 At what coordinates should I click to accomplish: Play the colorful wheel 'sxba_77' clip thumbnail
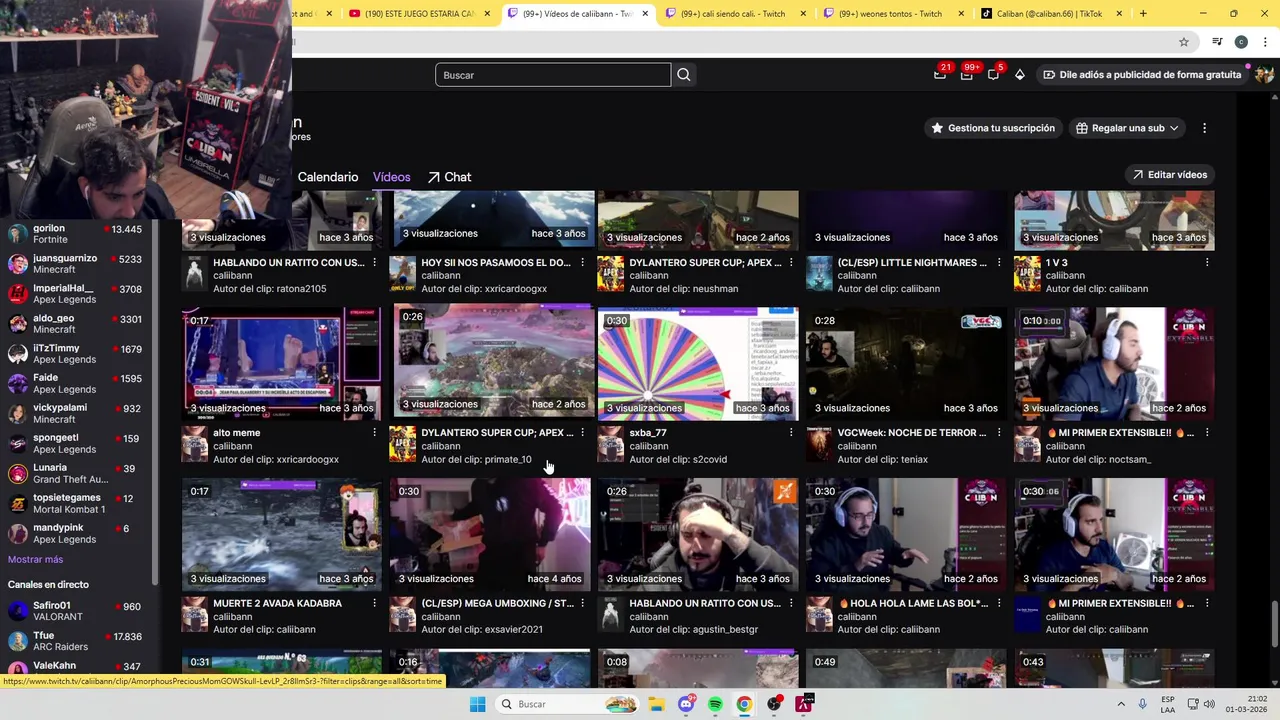pos(698,363)
